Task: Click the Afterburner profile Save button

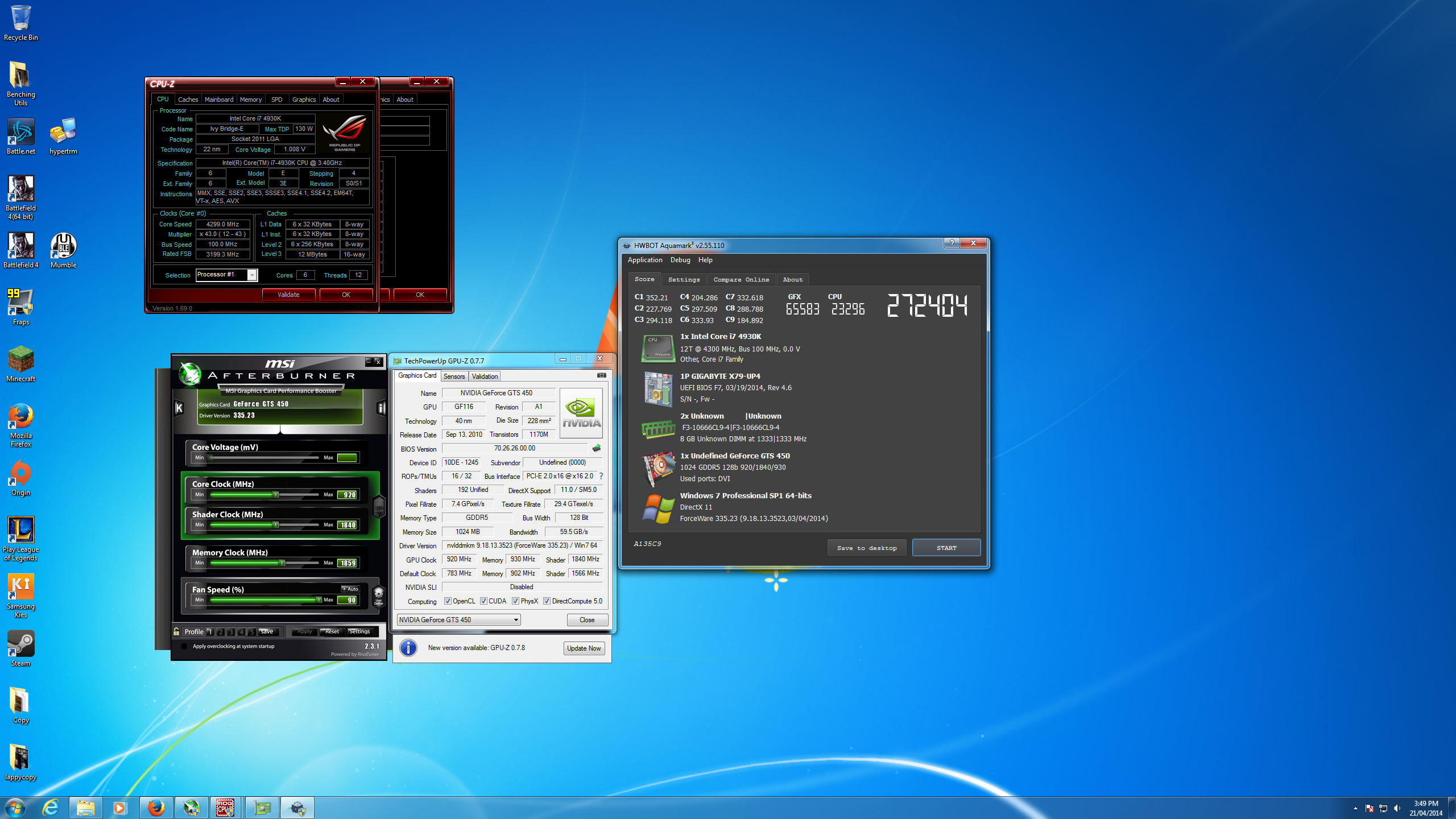Action: [x=267, y=631]
